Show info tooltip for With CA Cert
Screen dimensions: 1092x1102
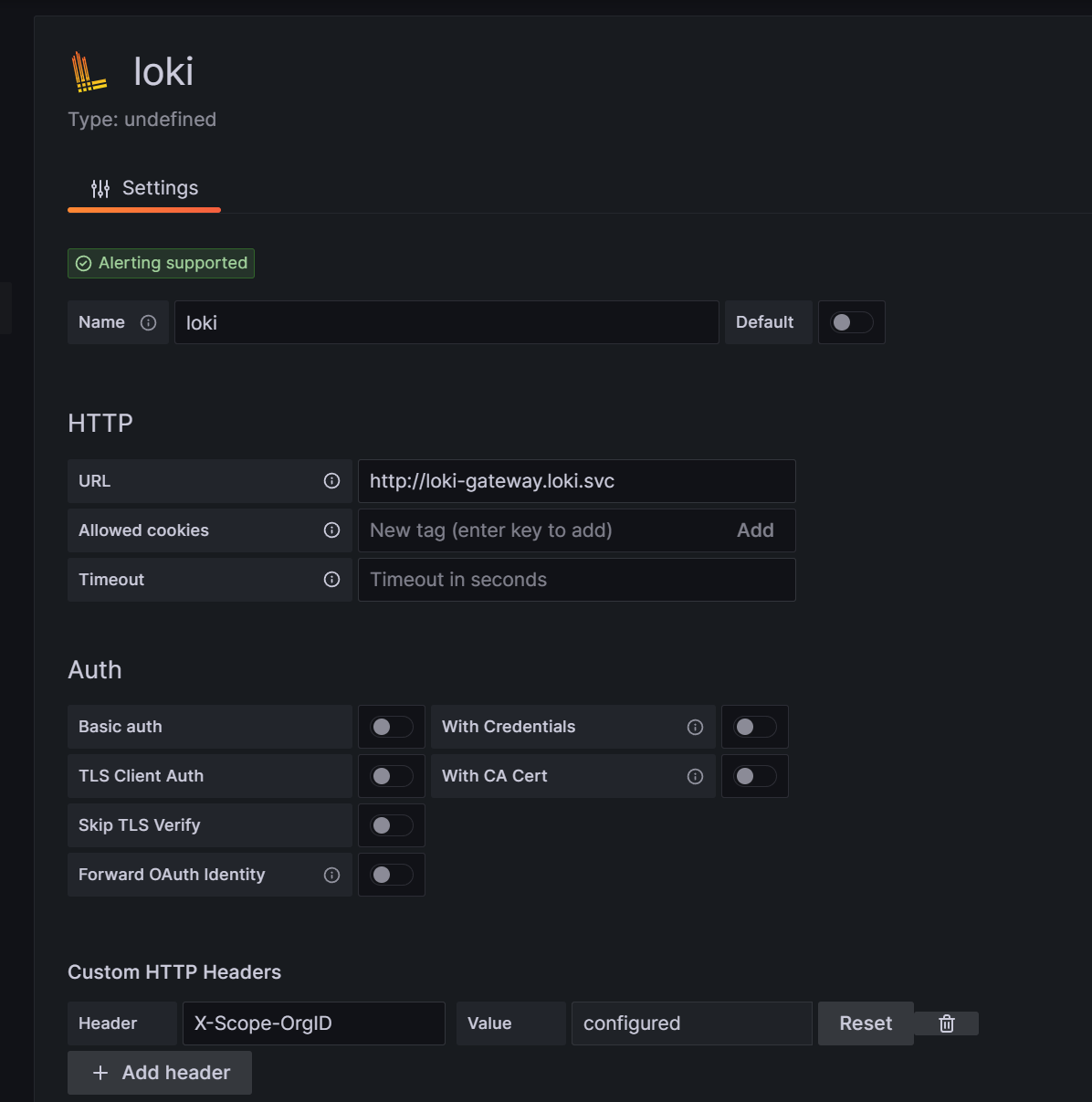696,776
